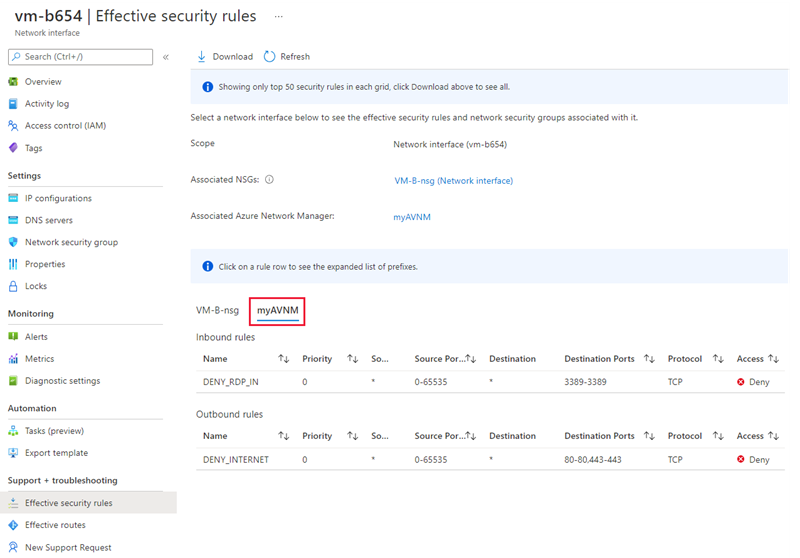Click the Associated NSGs info icon

(270, 181)
